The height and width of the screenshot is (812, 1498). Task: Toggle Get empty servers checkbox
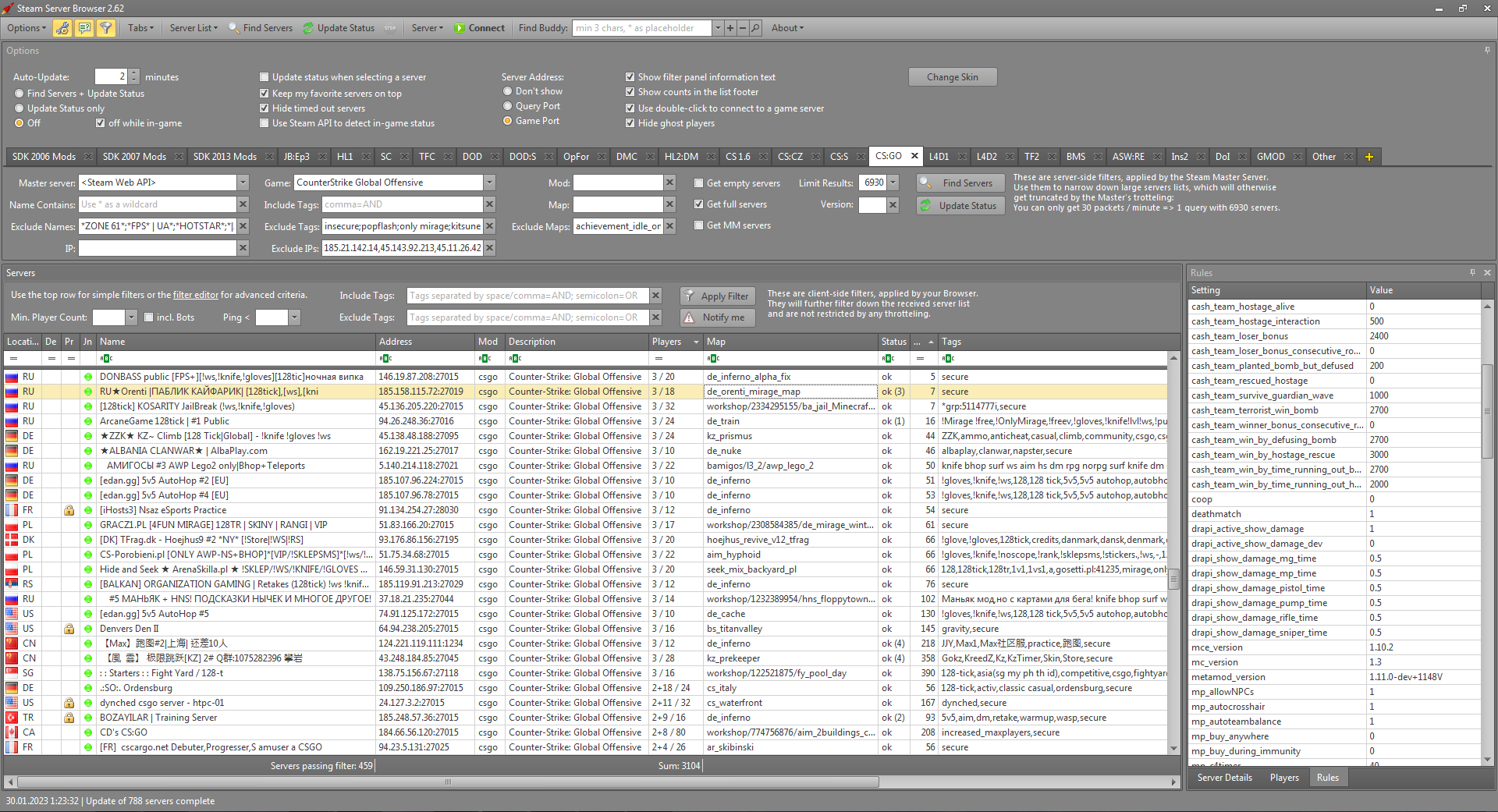pos(699,183)
